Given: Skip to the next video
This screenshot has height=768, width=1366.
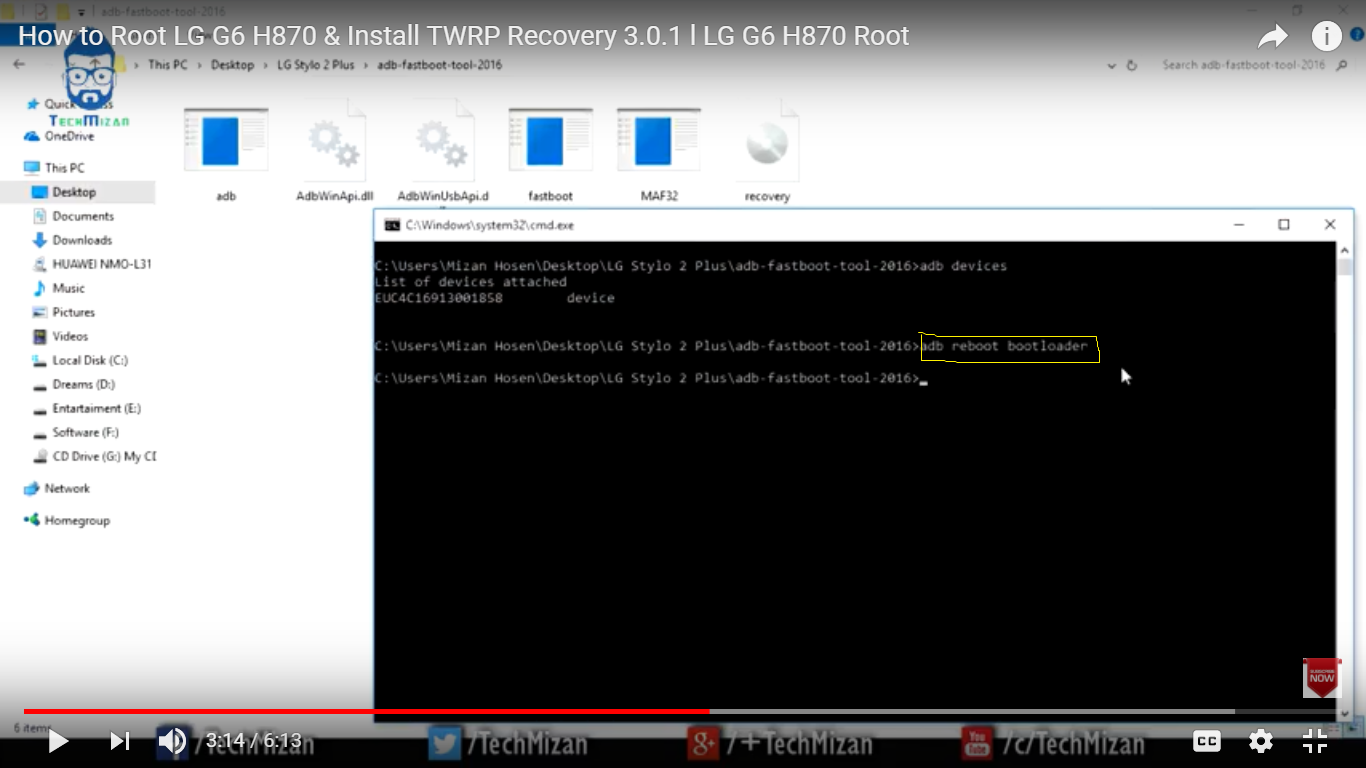Looking at the screenshot, I should 119,741.
